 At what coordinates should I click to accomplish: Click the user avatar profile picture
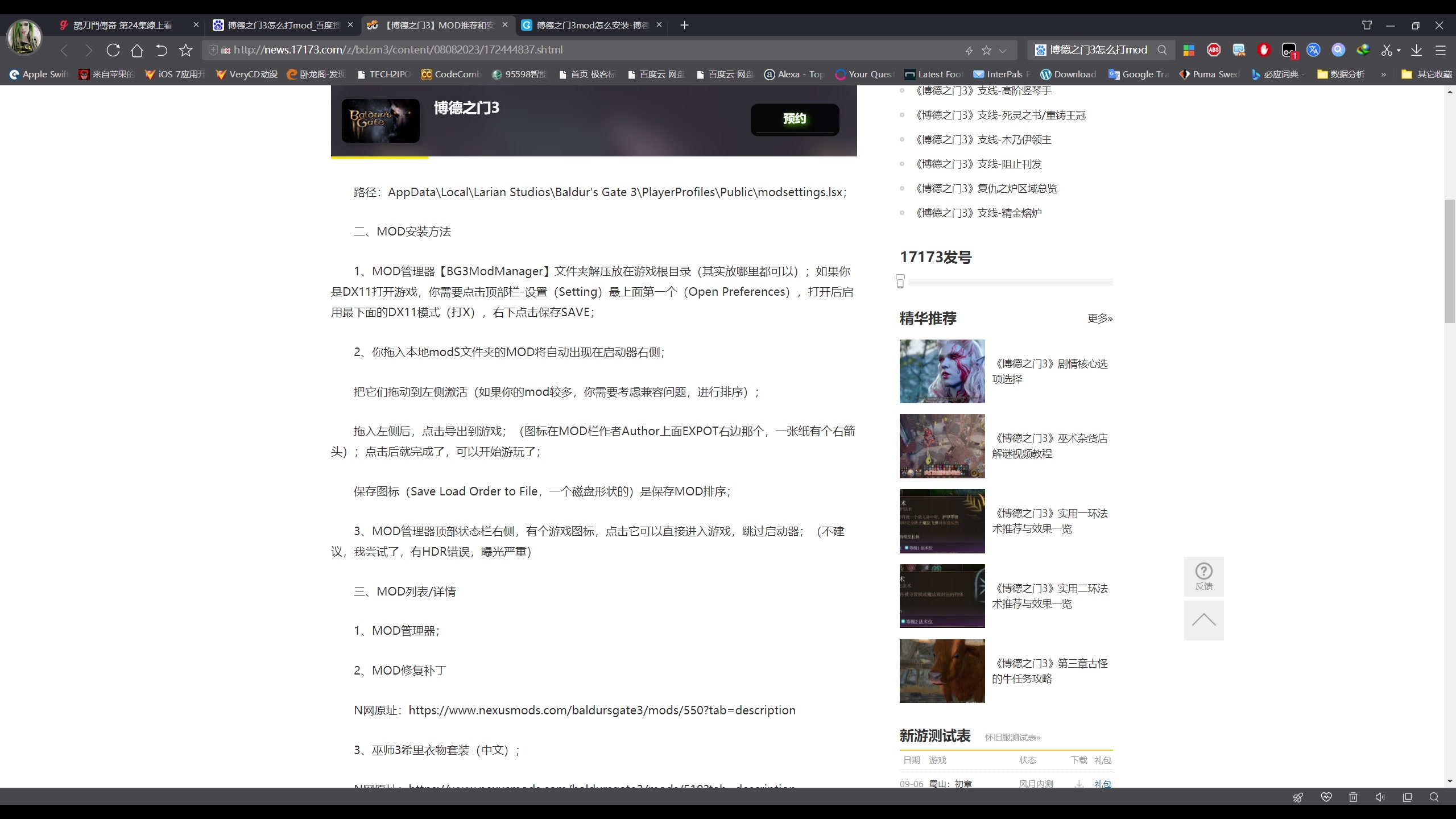[x=24, y=37]
